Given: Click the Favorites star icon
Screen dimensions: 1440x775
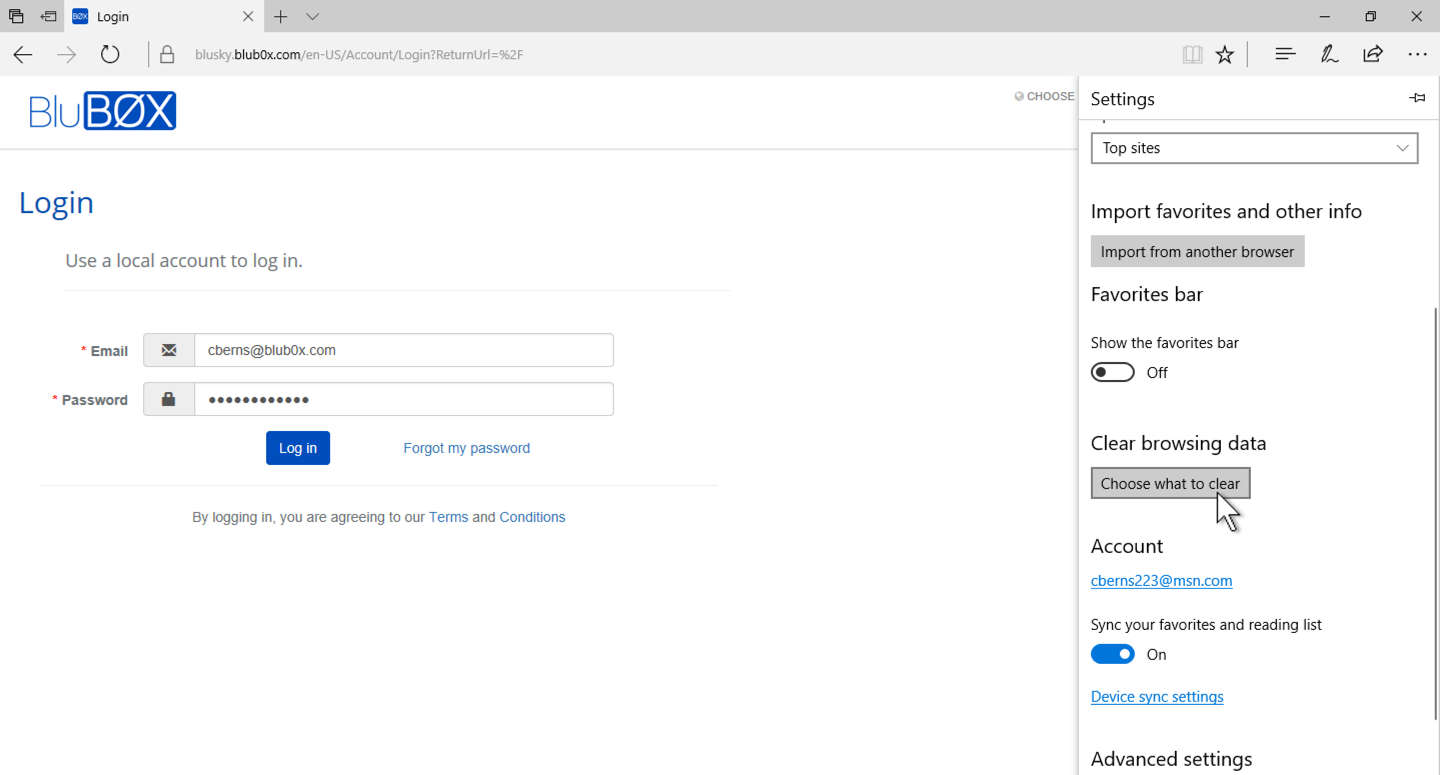Looking at the screenshot, I should (x=1225, y=55).
